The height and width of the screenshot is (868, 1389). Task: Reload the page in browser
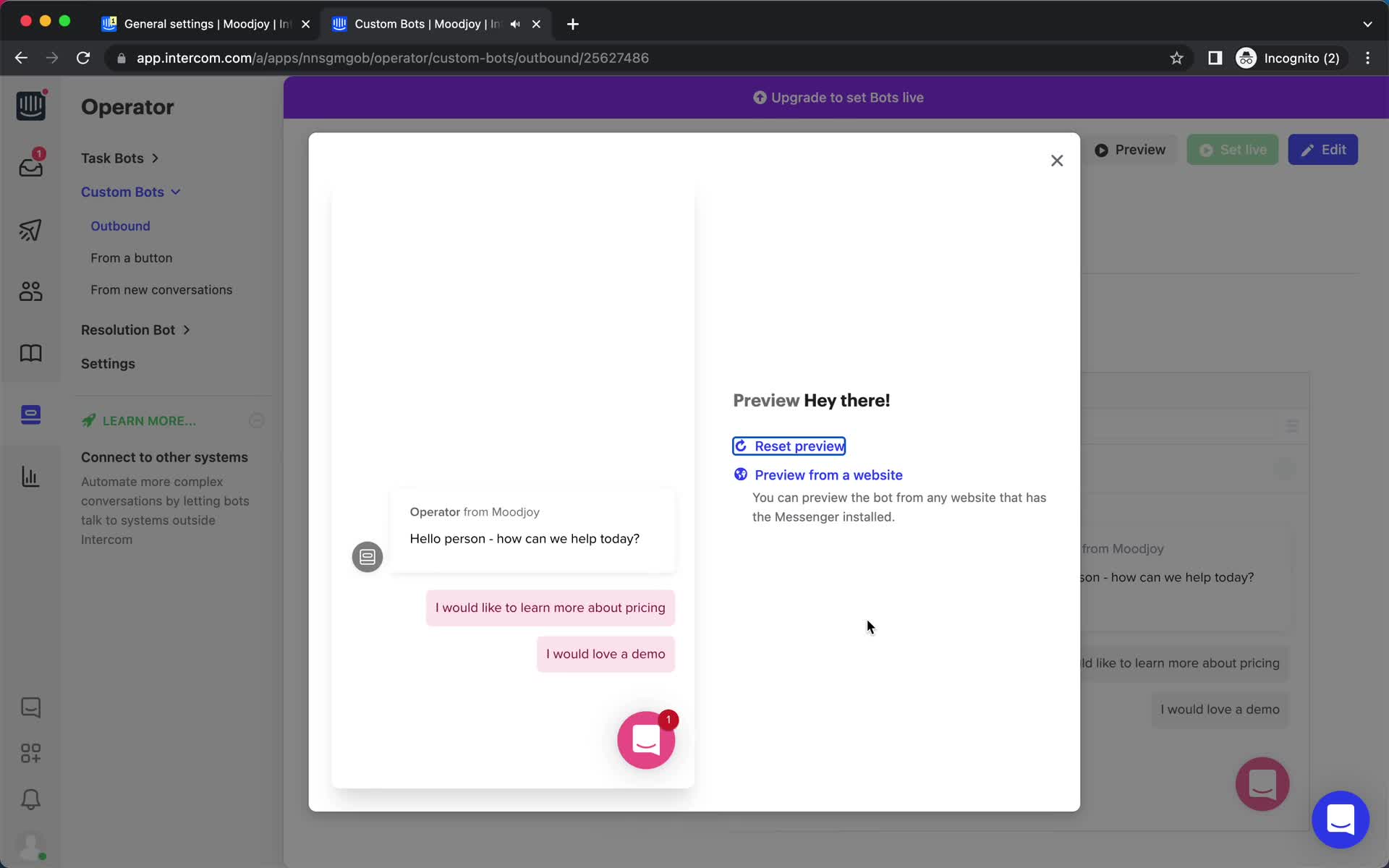[83, 58]
